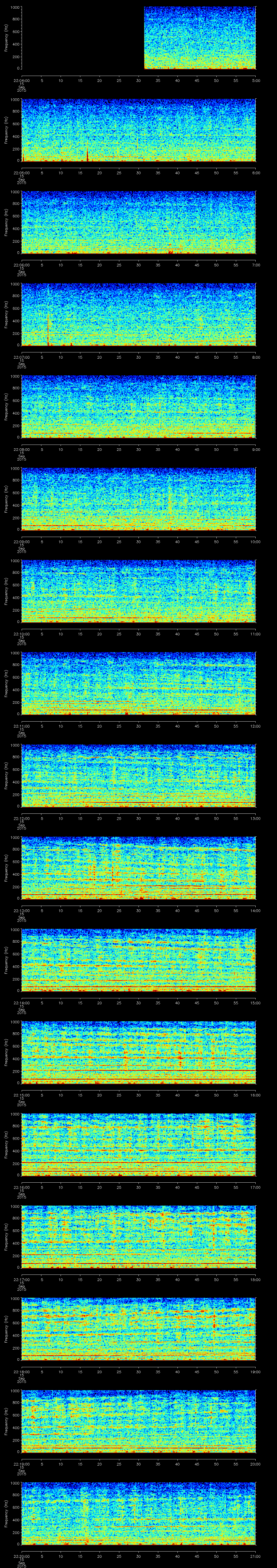Click the 22:04:00 start time label

tap(21, 80)
